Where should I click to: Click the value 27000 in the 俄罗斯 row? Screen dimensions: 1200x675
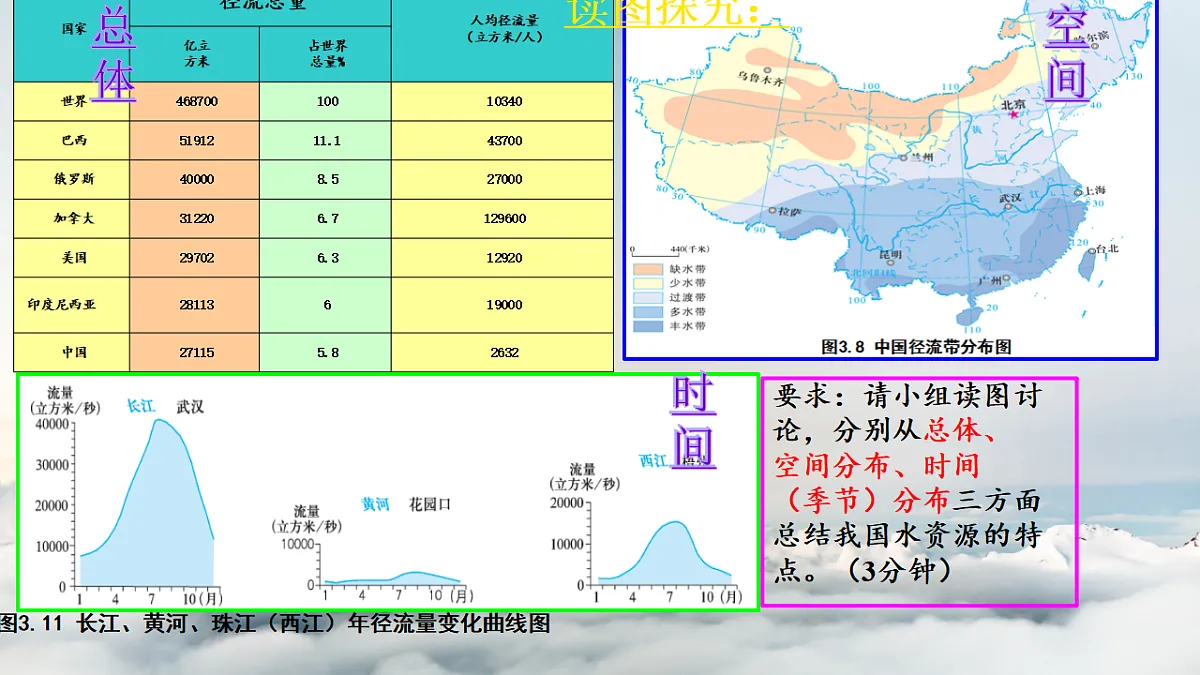504,180
